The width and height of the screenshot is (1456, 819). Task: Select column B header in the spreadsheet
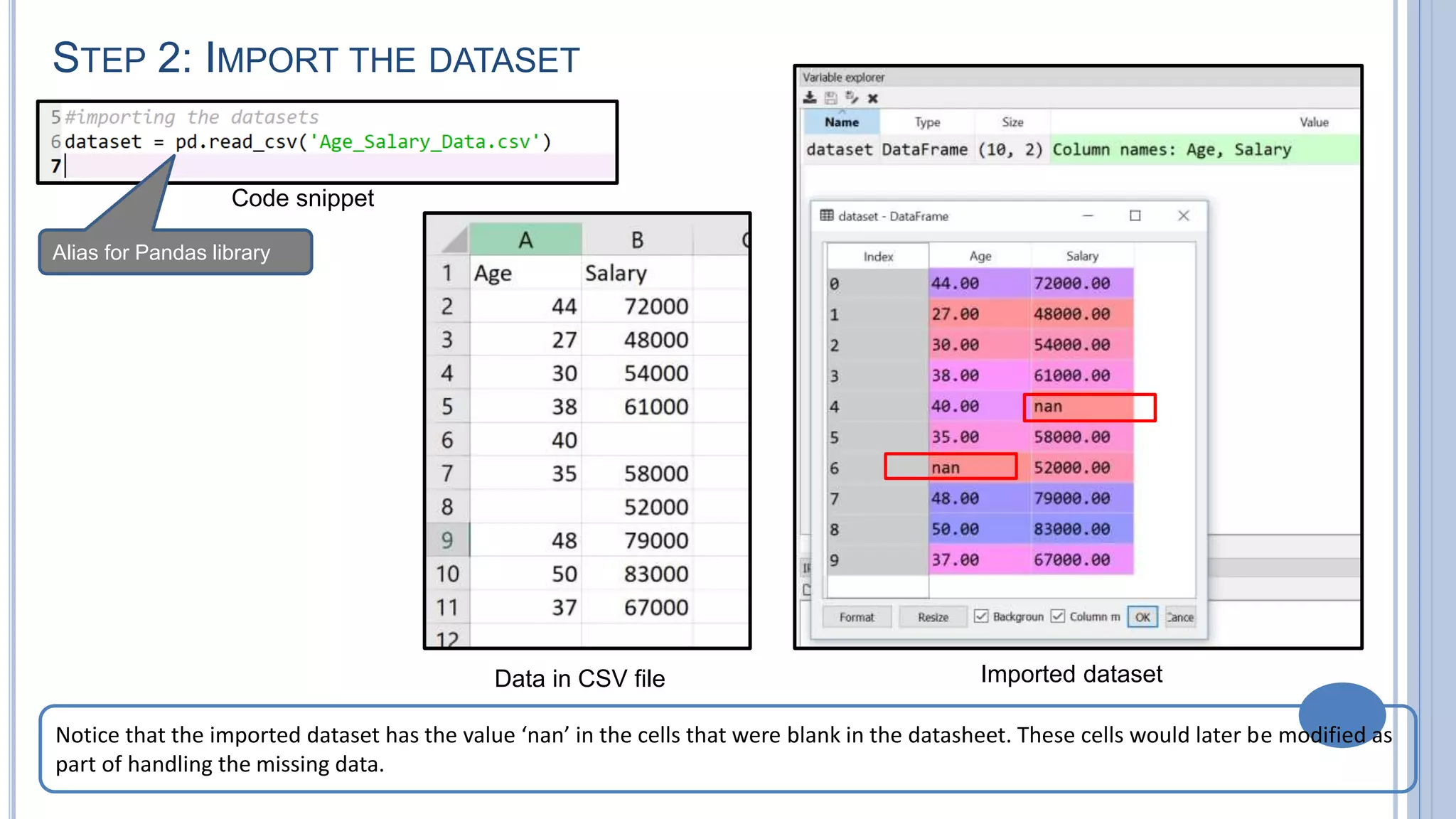637,240
